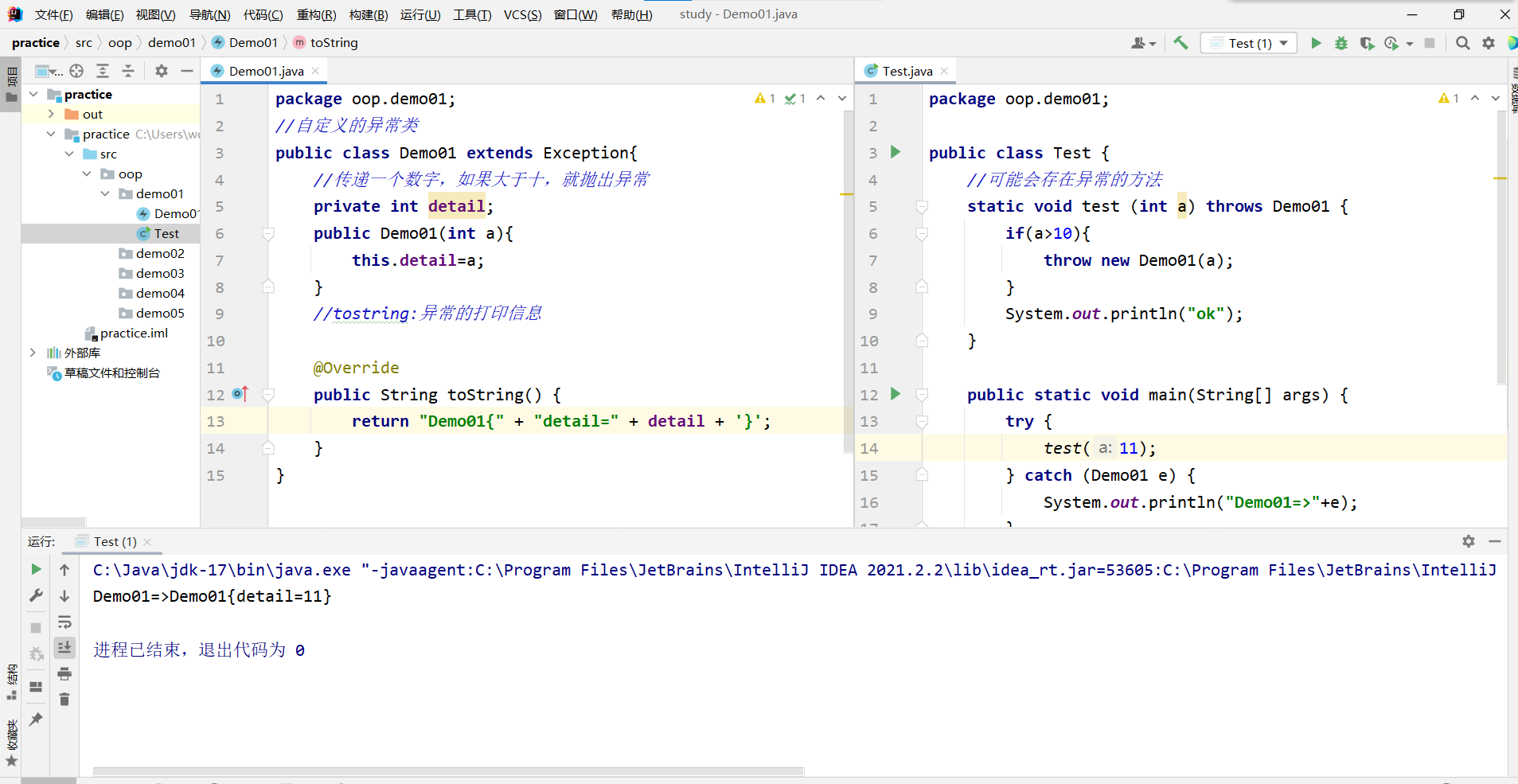Open the 重构(R) menu
1518x784 pixels.
pos(316,14)
